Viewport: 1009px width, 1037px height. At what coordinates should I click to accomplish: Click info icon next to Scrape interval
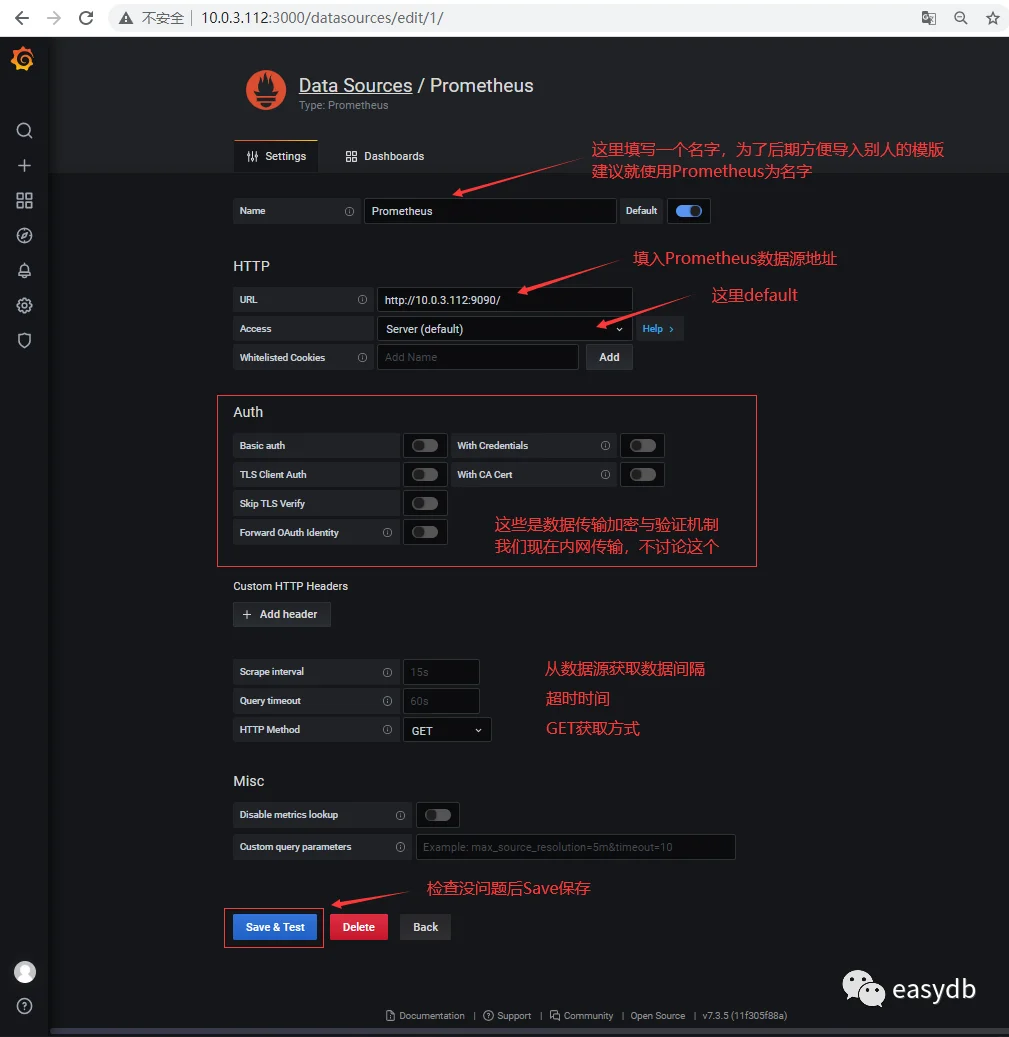pos(387,672)
